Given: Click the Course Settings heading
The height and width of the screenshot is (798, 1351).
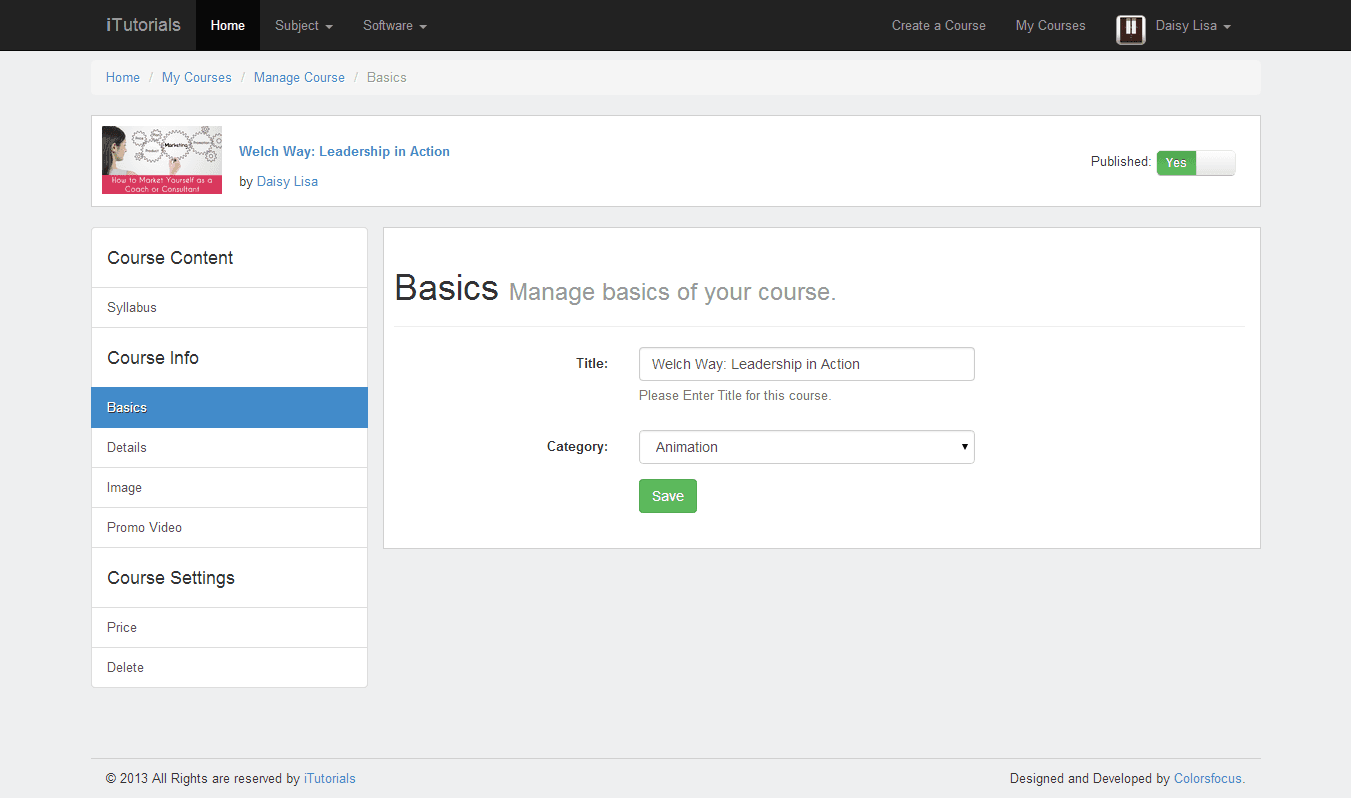Looking at the screenshot, I should [171, 578].
